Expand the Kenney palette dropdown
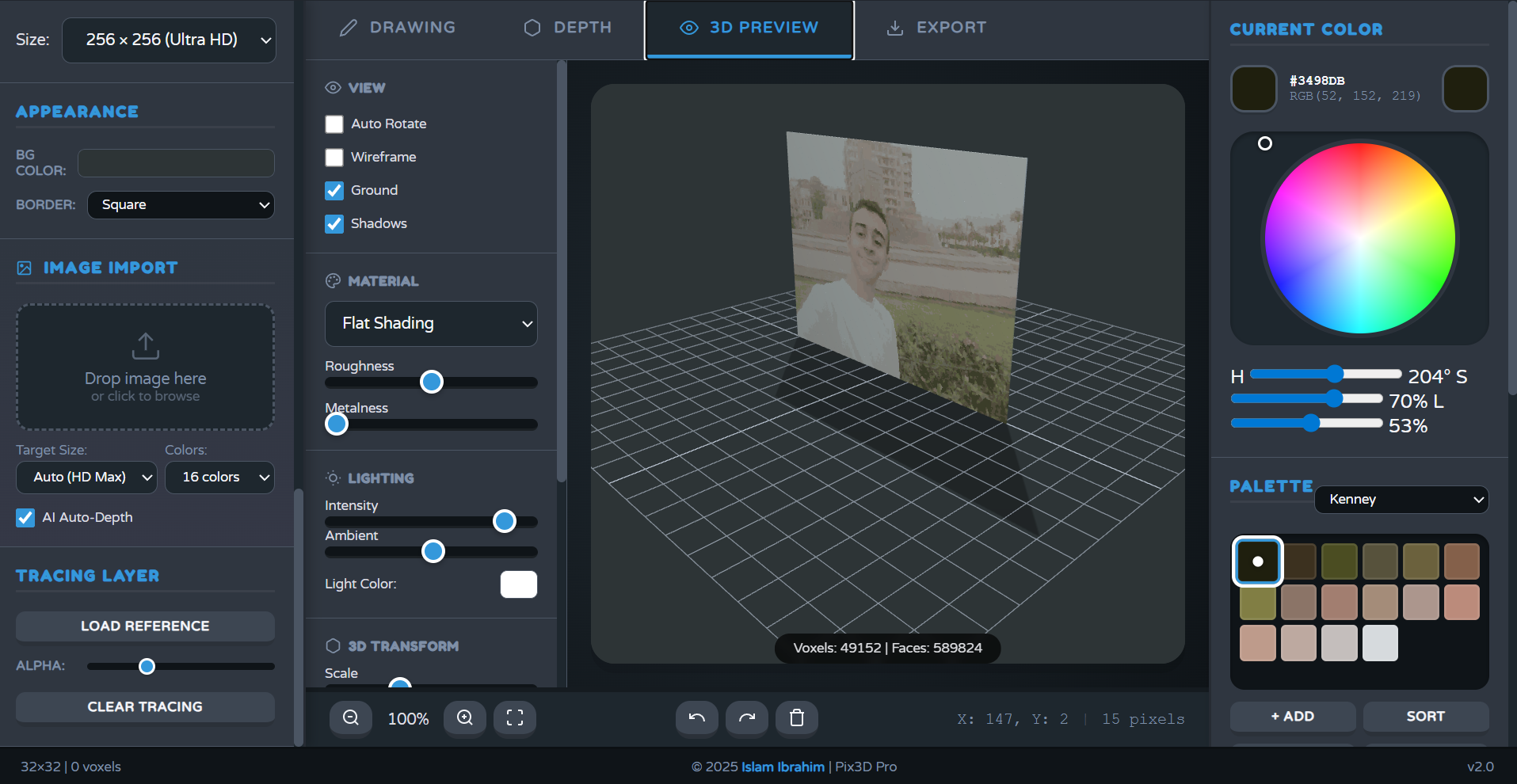The image size is (1517, 784). click(1401, 500)
